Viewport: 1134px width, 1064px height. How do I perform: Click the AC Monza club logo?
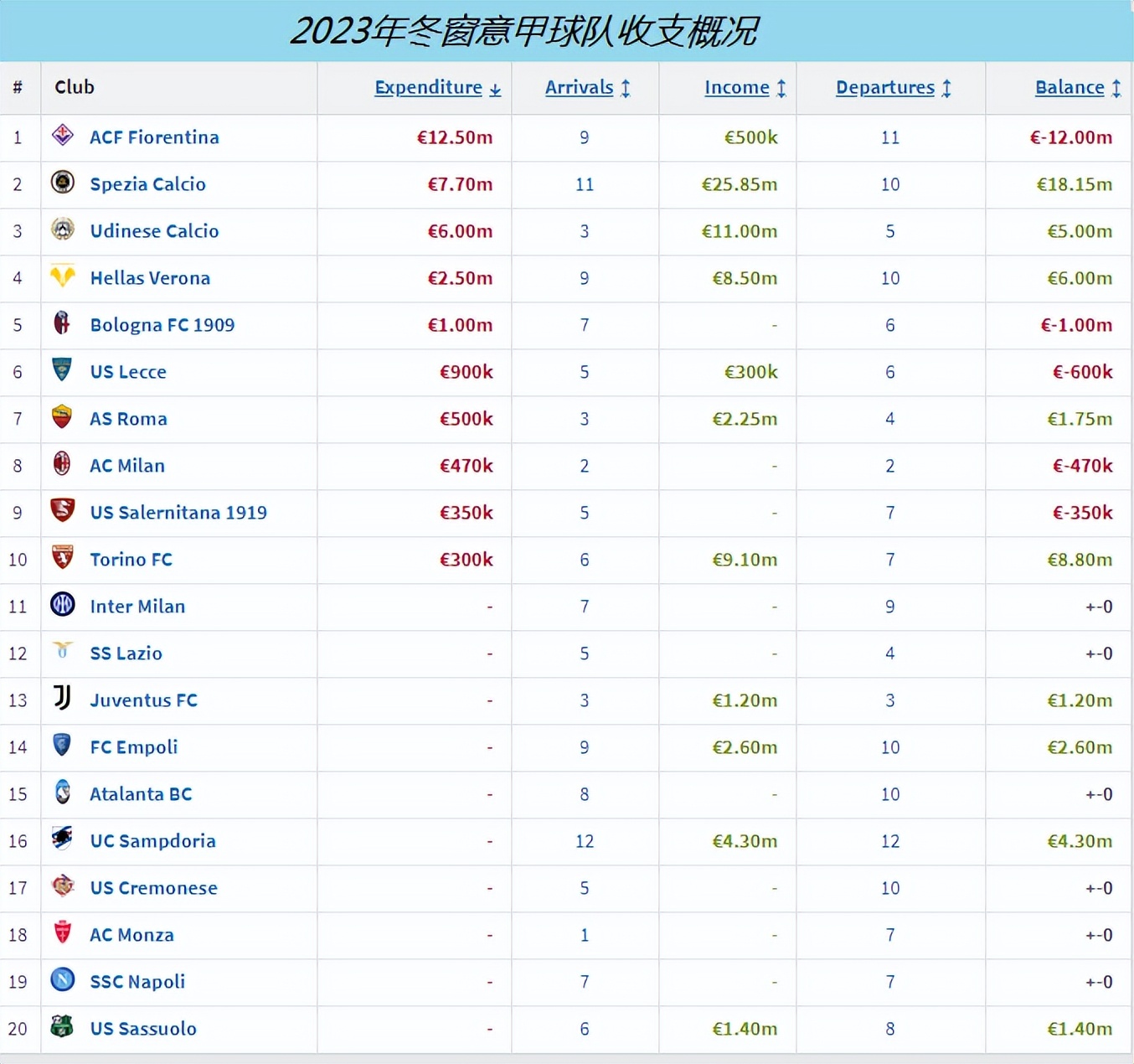(x=62, y=935)
